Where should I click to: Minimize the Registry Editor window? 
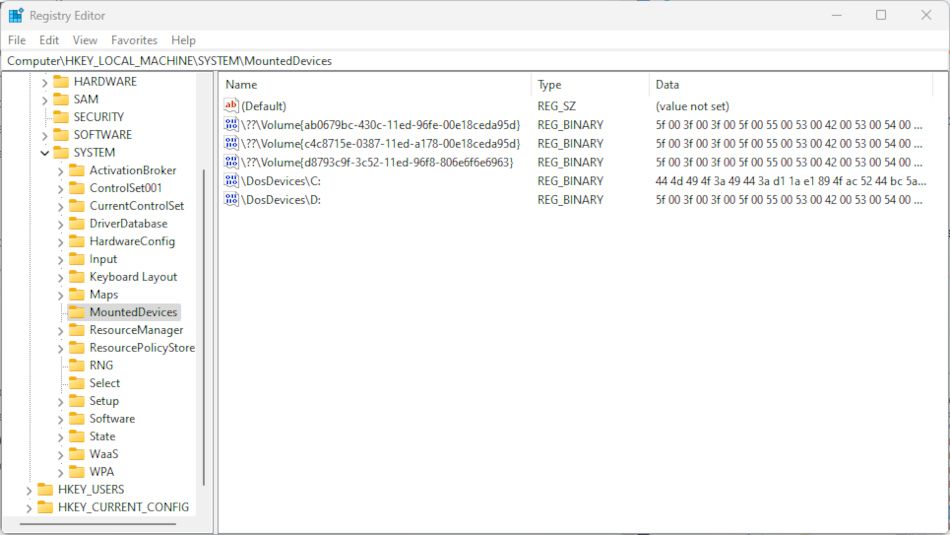[x=837, y=15]
